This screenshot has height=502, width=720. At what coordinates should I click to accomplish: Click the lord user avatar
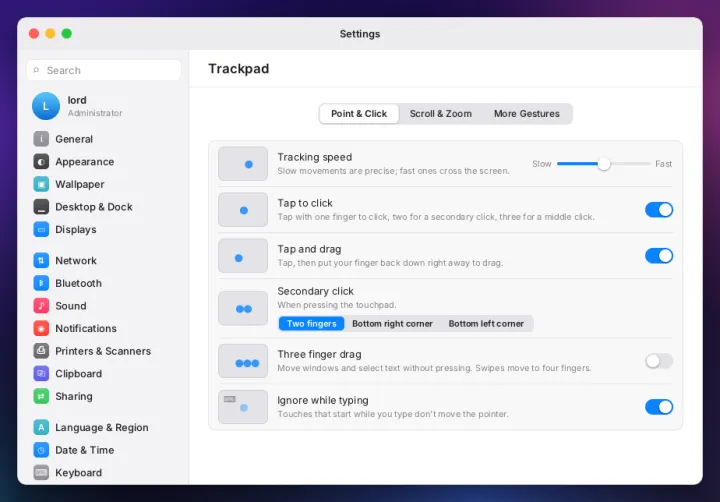pyautogui.click(x=46, y=106)
